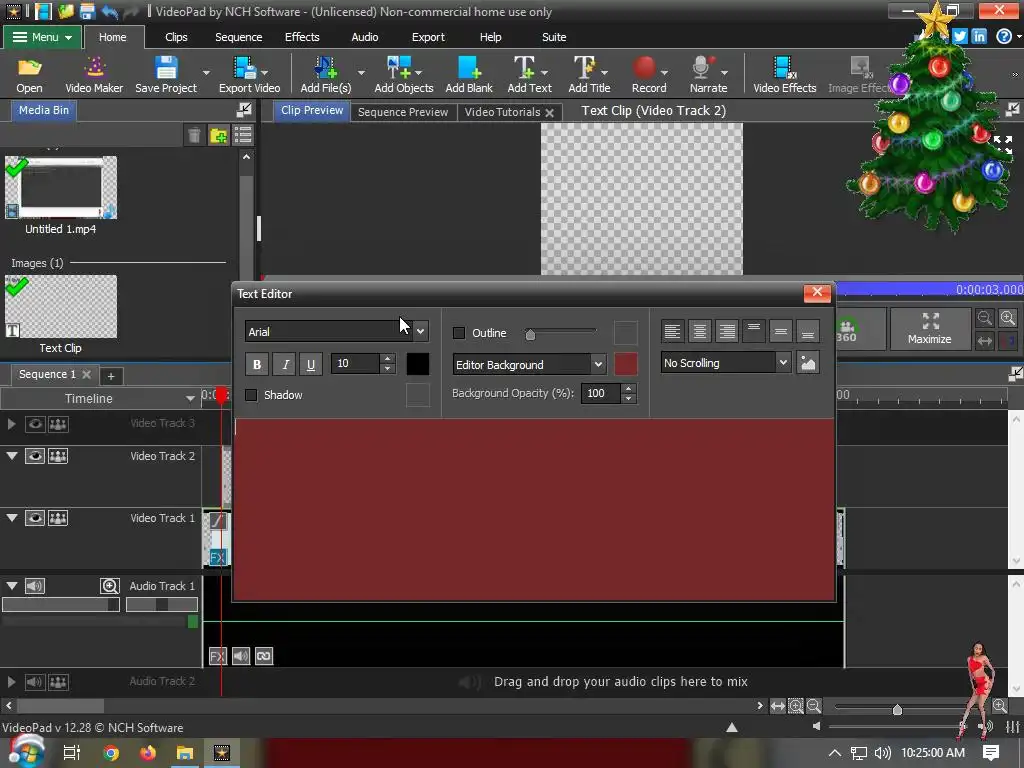Click the Add Blank icon
The height and width of the screenshot is (768, 1024).
point(469,74)
